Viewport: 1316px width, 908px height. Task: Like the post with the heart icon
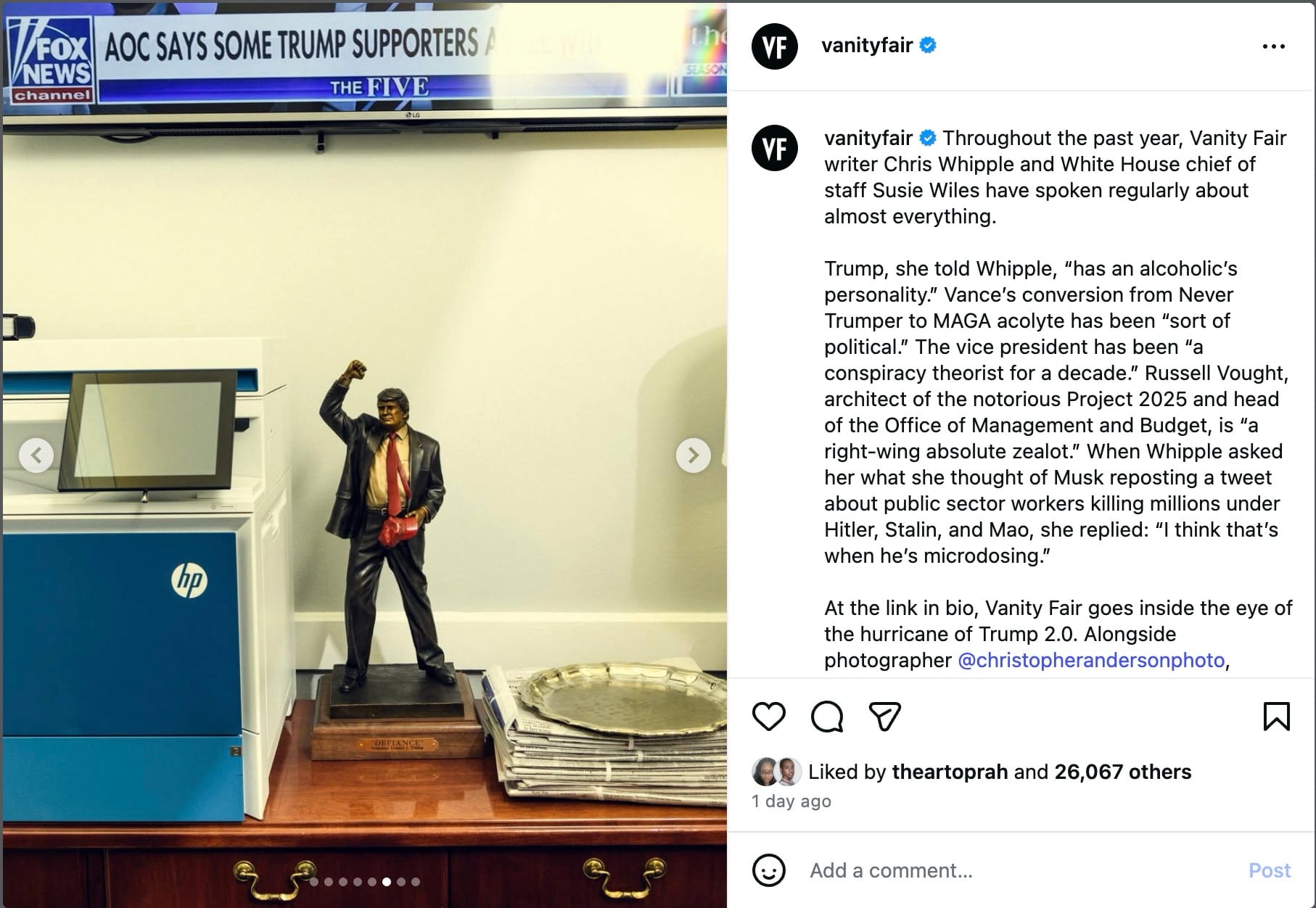click(768, 717)
